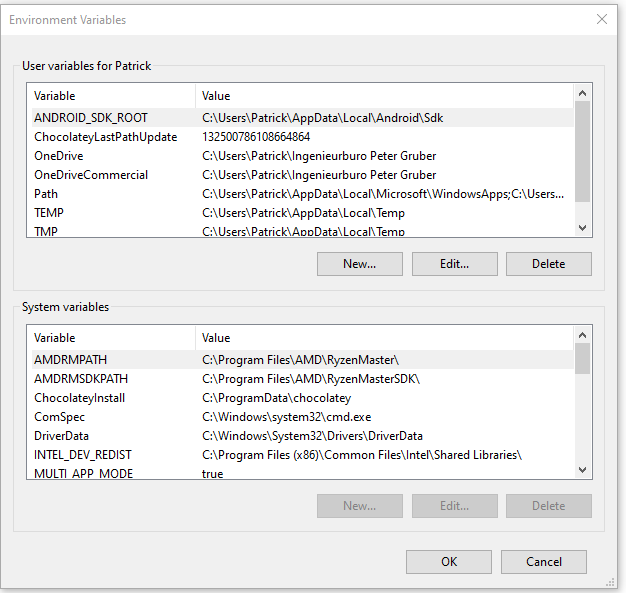Select the MULTI_APP_MODE system variable
The width and height of the screenshot is (626, 593).
tap(303, 473)
